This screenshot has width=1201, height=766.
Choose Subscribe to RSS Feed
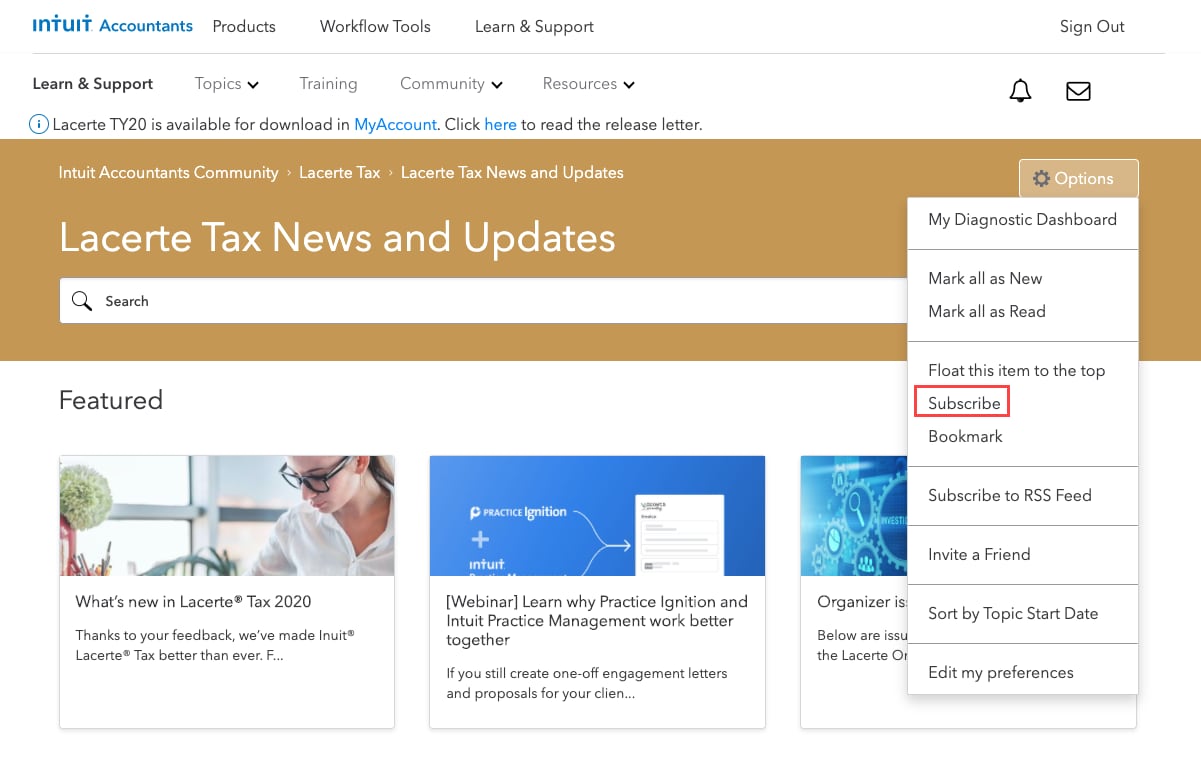(1009, 496)
